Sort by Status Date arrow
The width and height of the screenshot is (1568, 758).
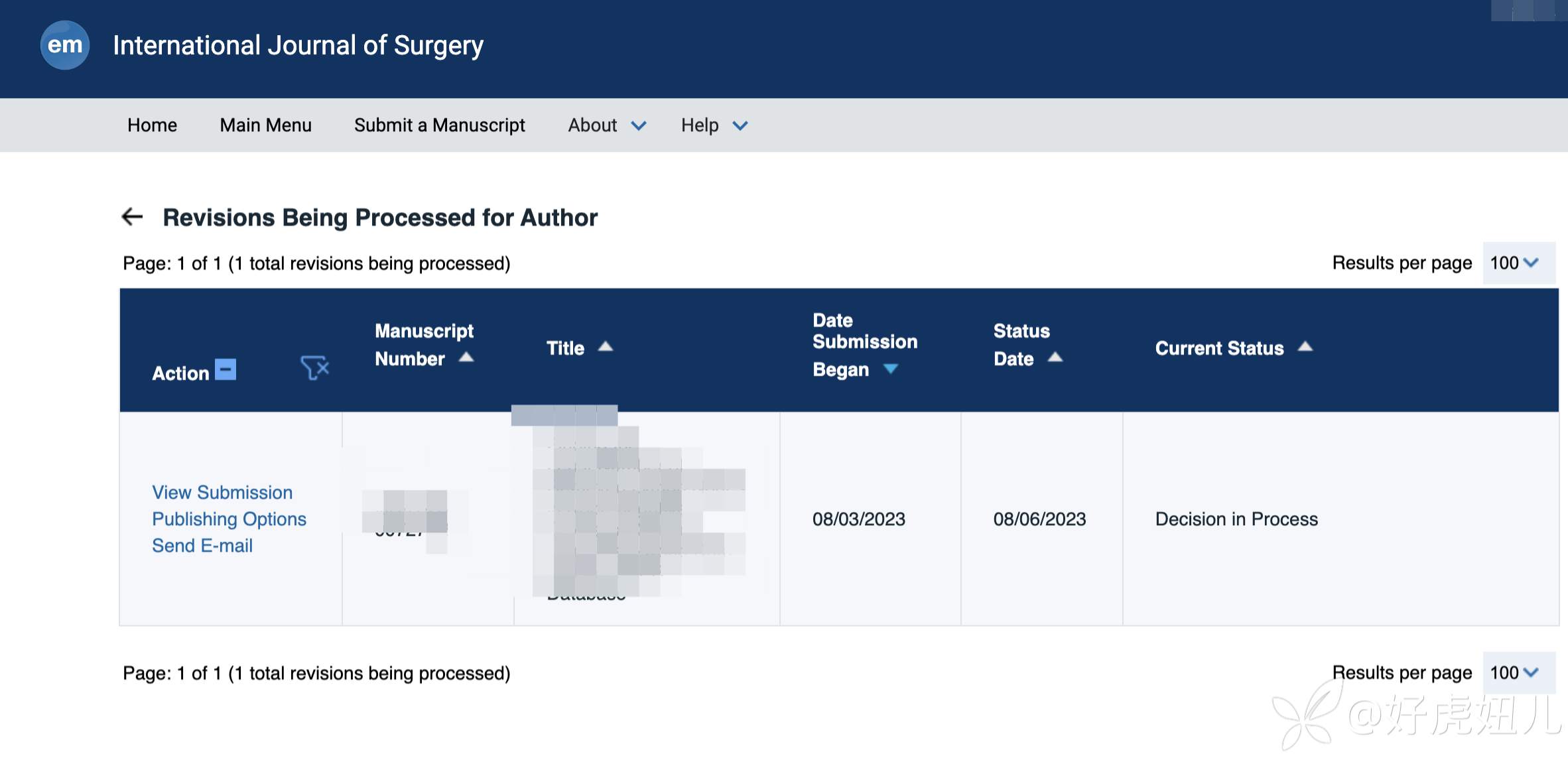[1055, 357]
